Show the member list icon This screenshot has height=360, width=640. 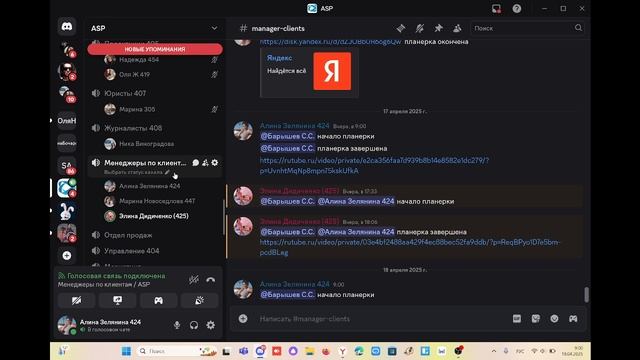pyautogui.click(x=457, y=28)
